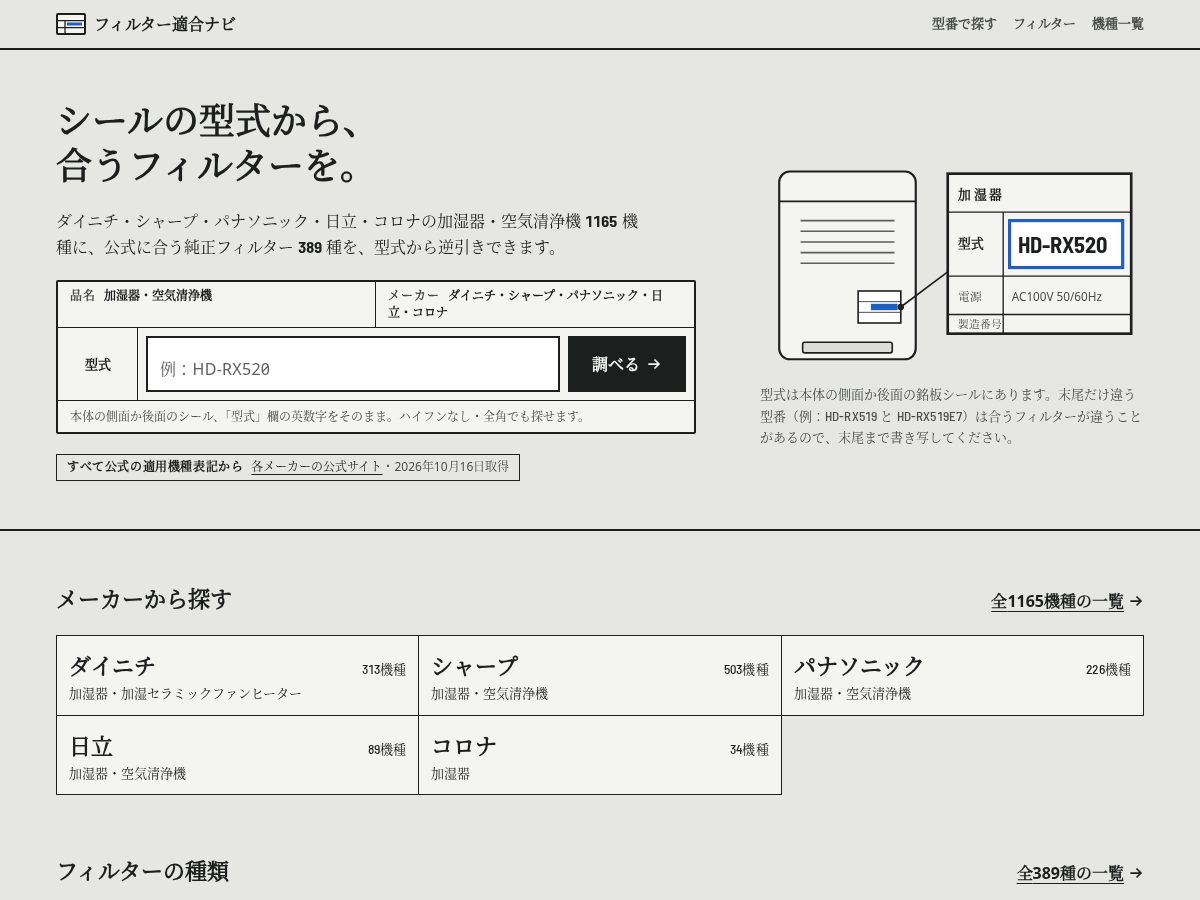Click the 品名 加湿器・空気清浄機 cell

pos(216,304)
